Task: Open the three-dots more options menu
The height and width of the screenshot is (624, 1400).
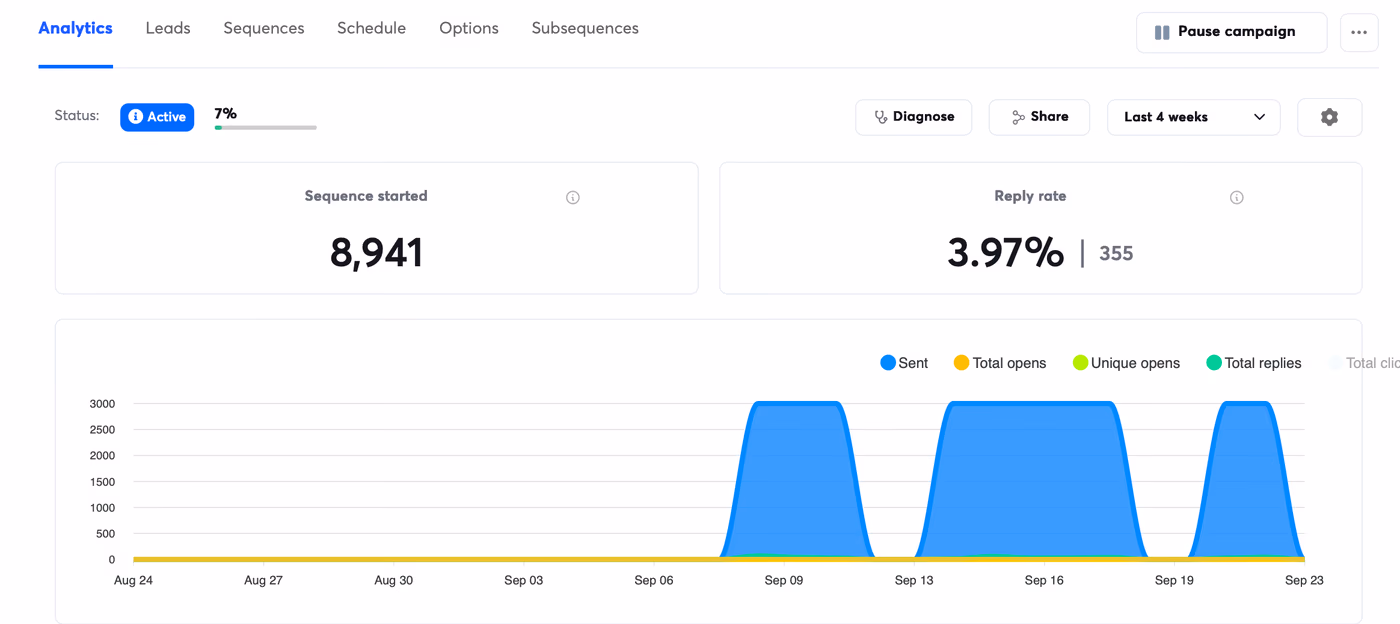Action: pyautogui.click(x=1359, y=32)
